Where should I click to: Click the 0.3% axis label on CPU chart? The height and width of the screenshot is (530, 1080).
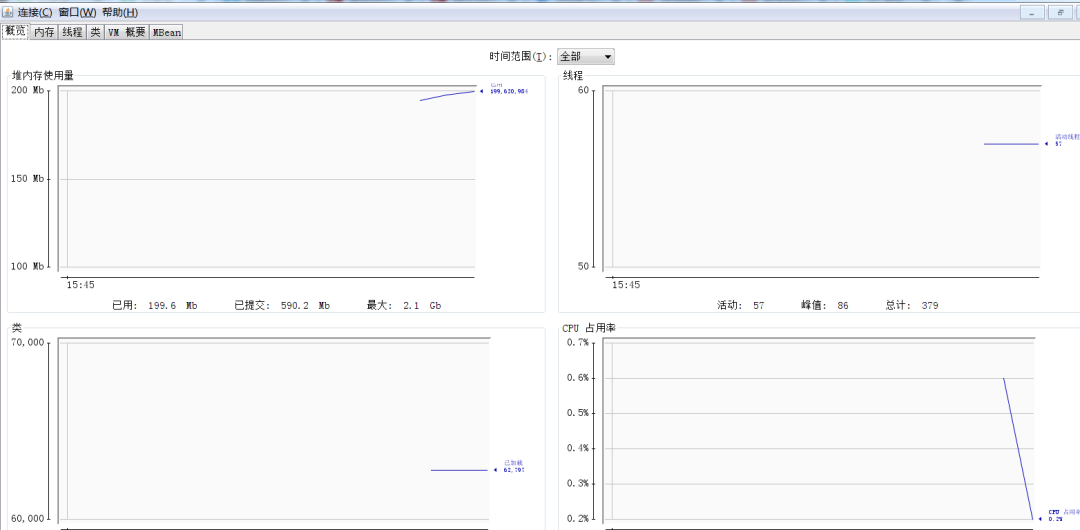578,483
